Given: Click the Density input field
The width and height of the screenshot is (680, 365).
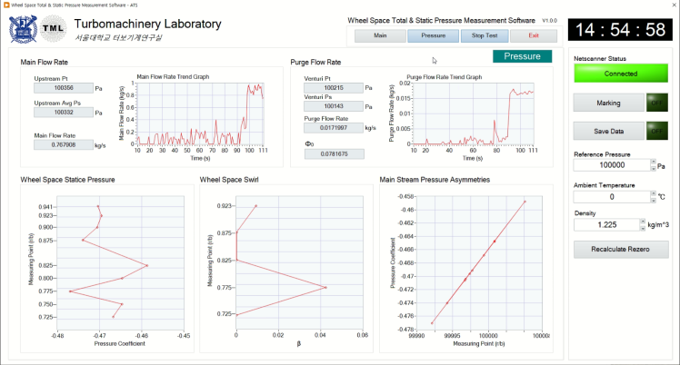Looking at the screenshot, I should click(x=607, y=225).
